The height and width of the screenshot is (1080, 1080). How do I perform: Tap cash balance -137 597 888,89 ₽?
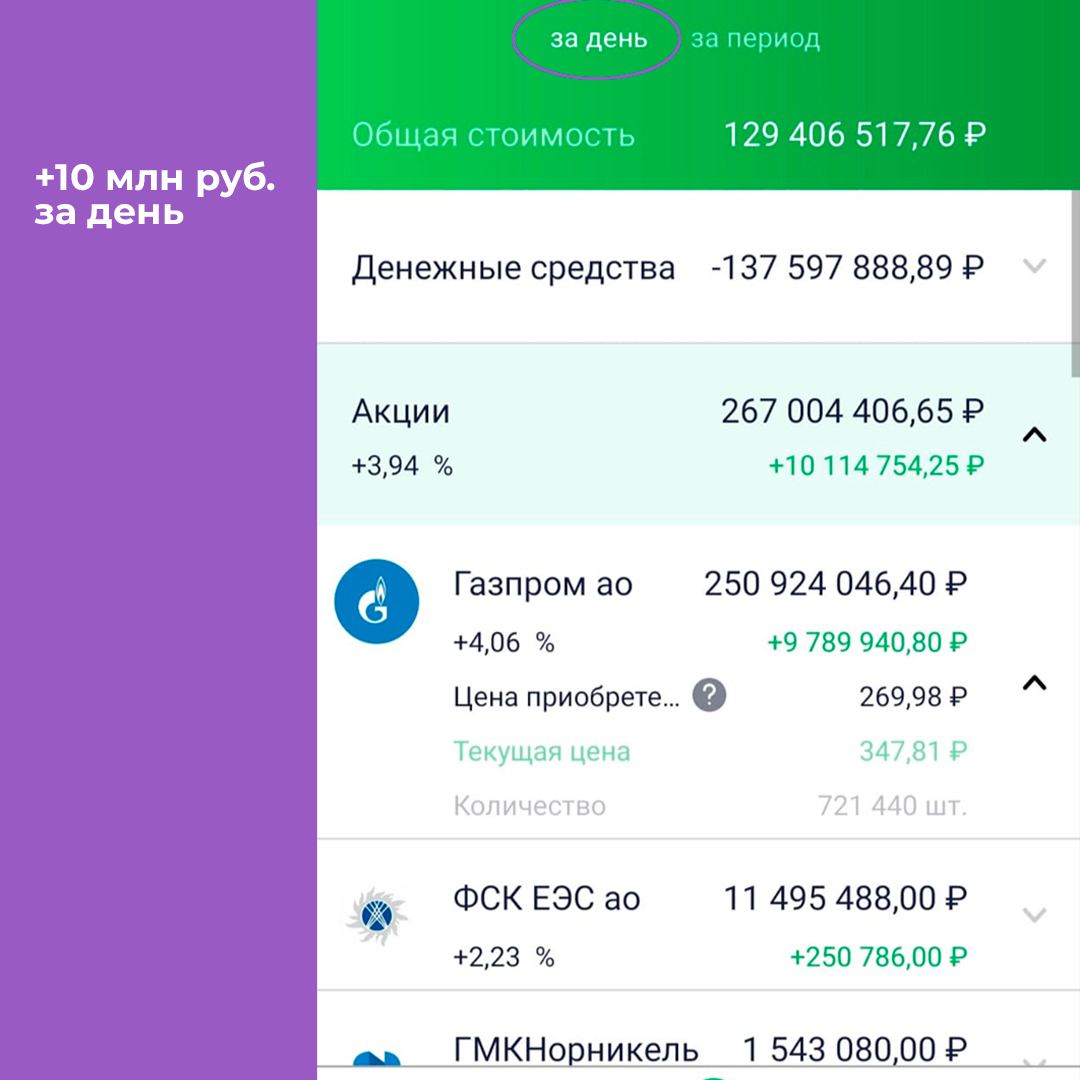tap(847, 267)
